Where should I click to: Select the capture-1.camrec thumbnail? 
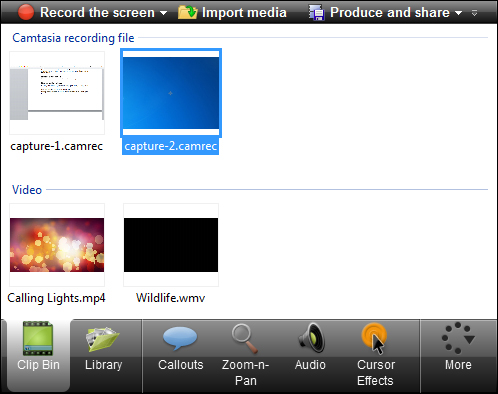pyautogui.click(x=57, y=93)
